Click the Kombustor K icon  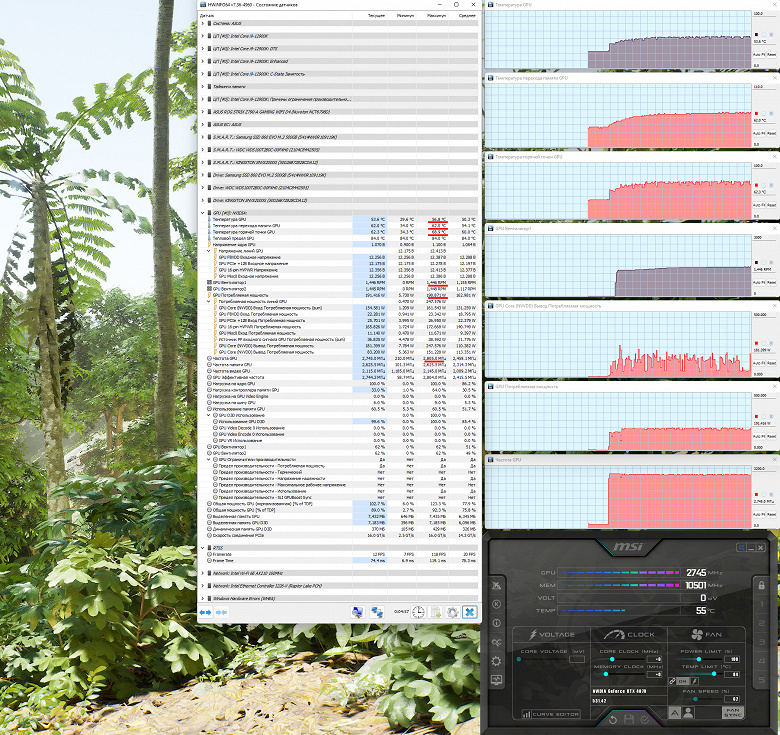(x=496, y=604)
